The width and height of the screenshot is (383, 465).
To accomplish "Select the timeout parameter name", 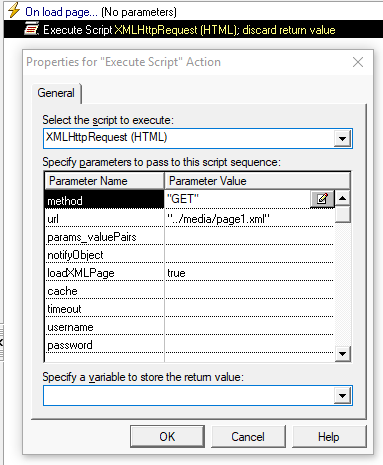I will [104, 309].
